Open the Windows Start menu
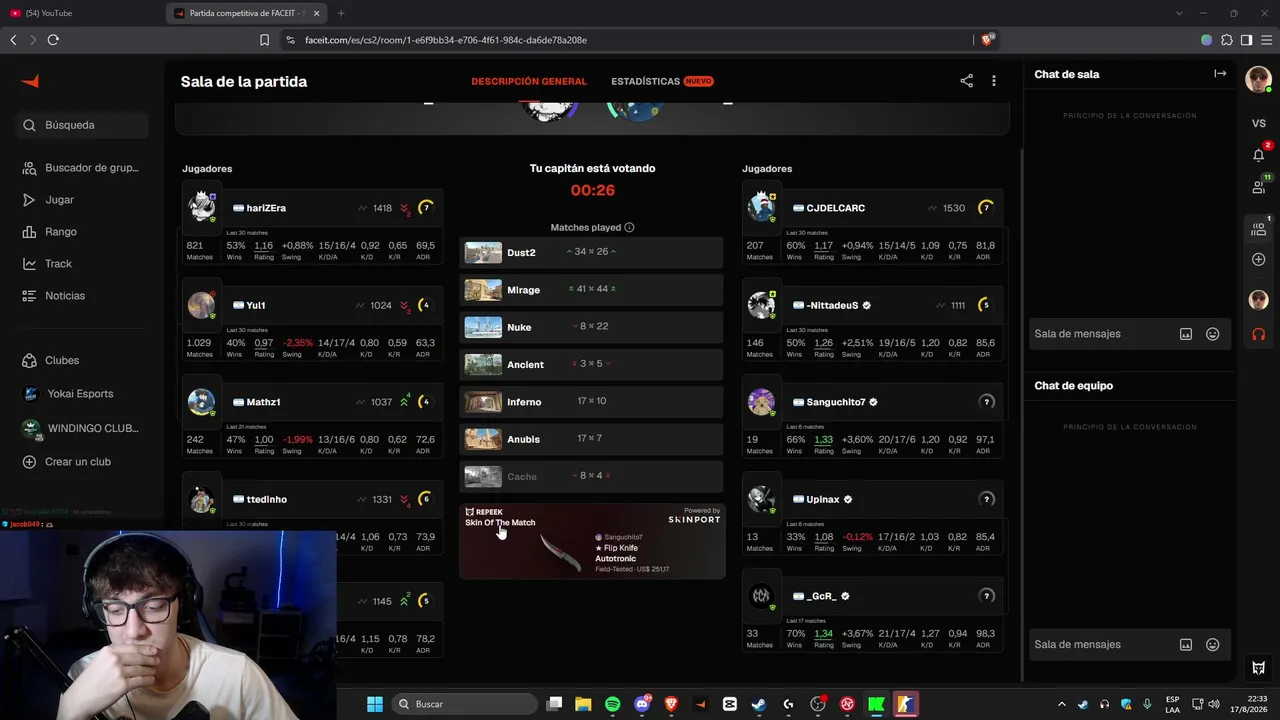 click(x=374, y=704)
